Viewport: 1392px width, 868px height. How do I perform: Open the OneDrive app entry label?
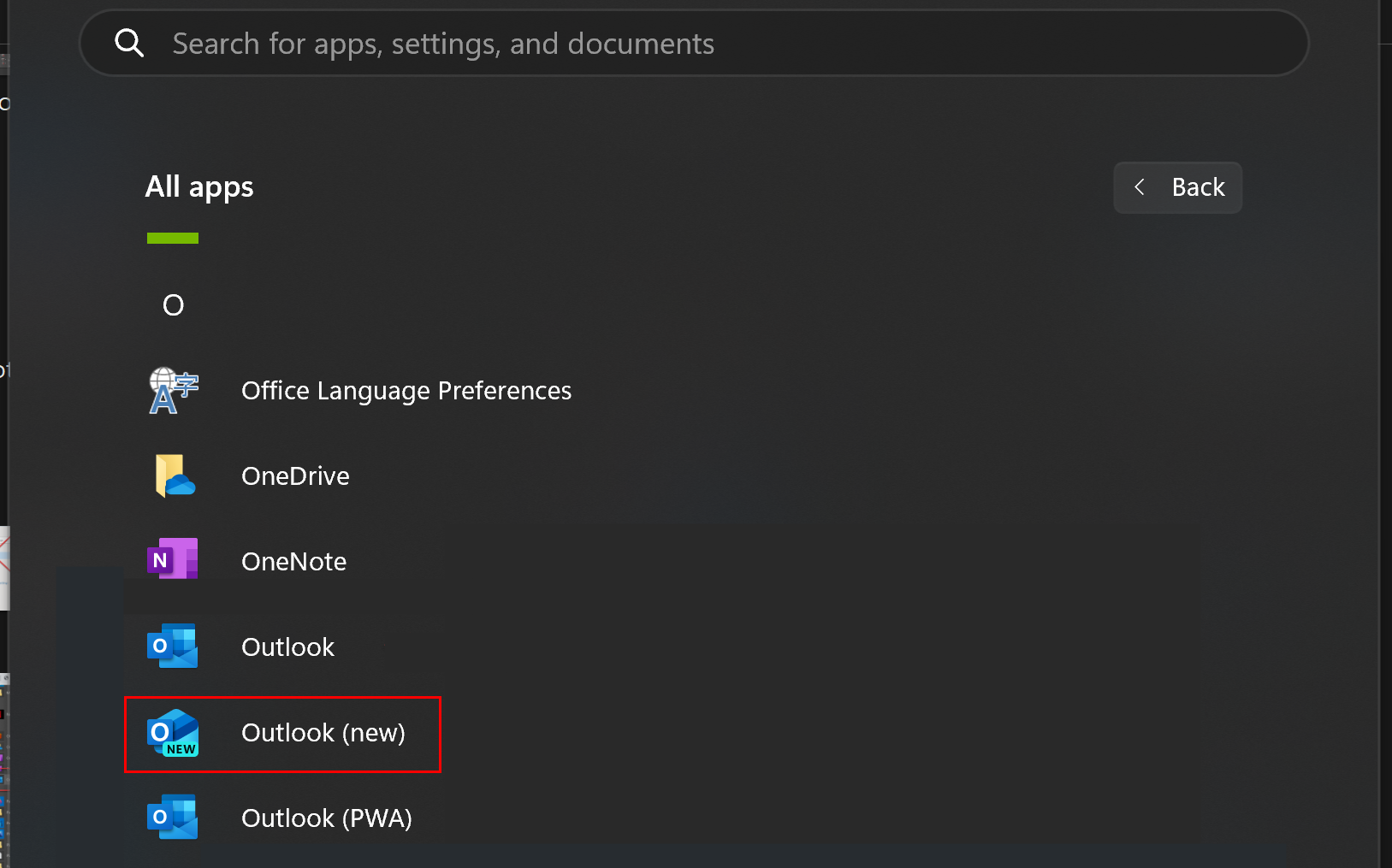coord(295,476)
